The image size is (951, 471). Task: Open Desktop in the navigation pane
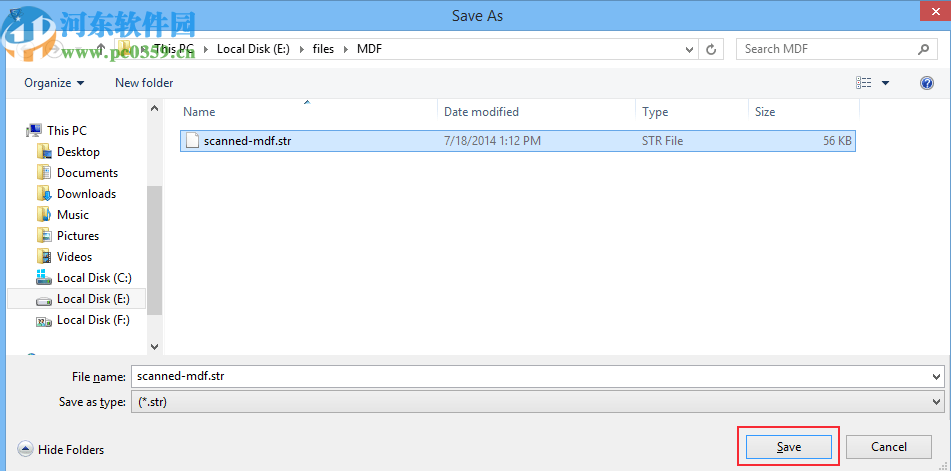(78, 152)
